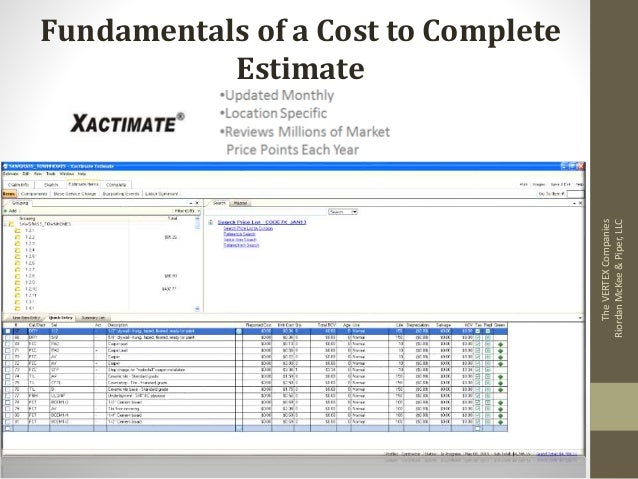Click Xactimate app icon in title bar
The height and width of the screenshot is (479, 638).
point(5,166)
